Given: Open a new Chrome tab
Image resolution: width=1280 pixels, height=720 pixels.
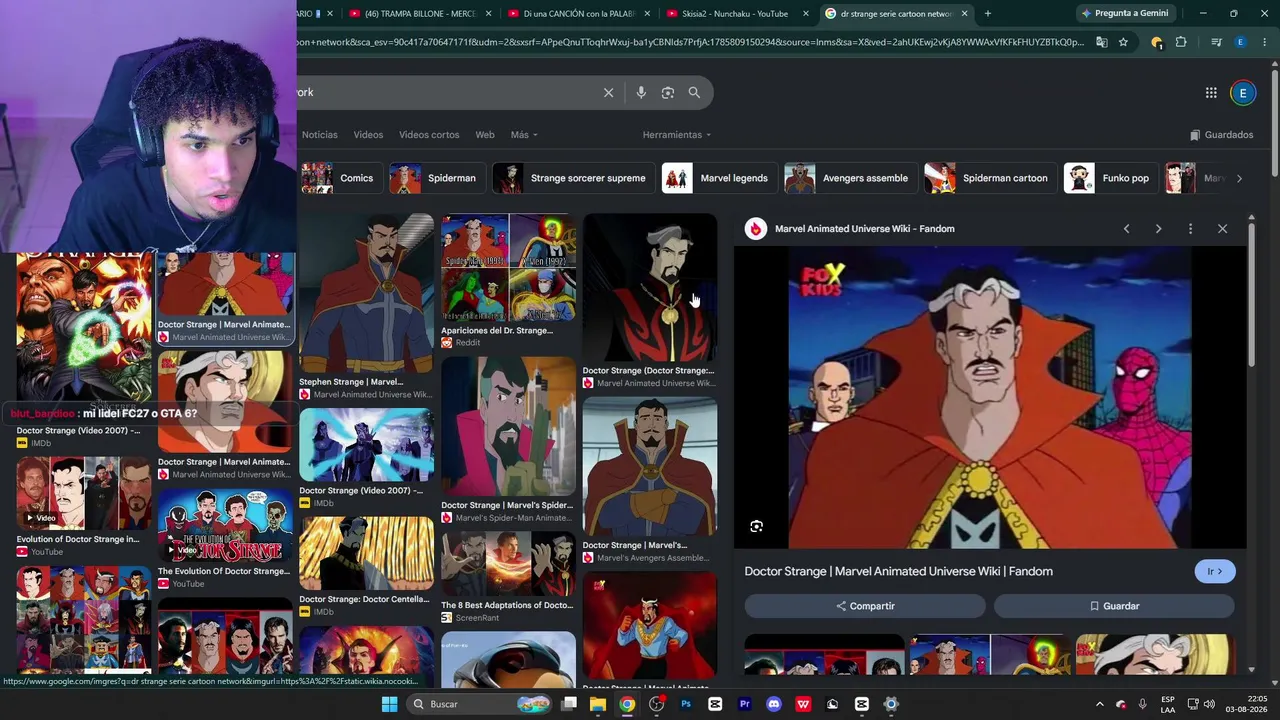Looking at the screenshot, I should tap(988, 13).
